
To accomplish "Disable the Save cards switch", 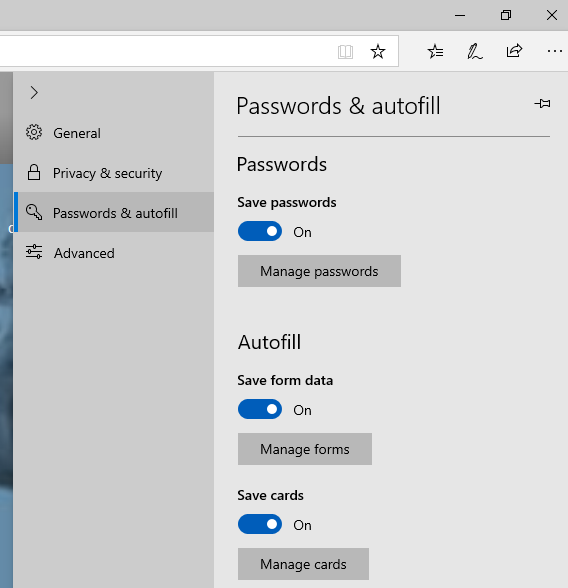I will click(x=260, y=524).
